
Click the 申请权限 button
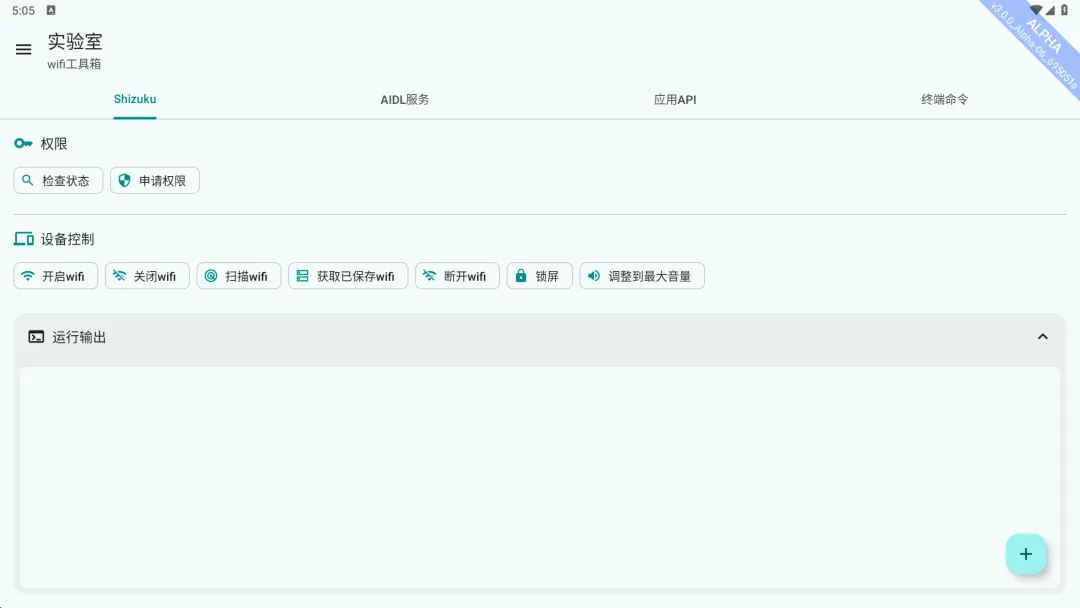(x=155, y=180)
